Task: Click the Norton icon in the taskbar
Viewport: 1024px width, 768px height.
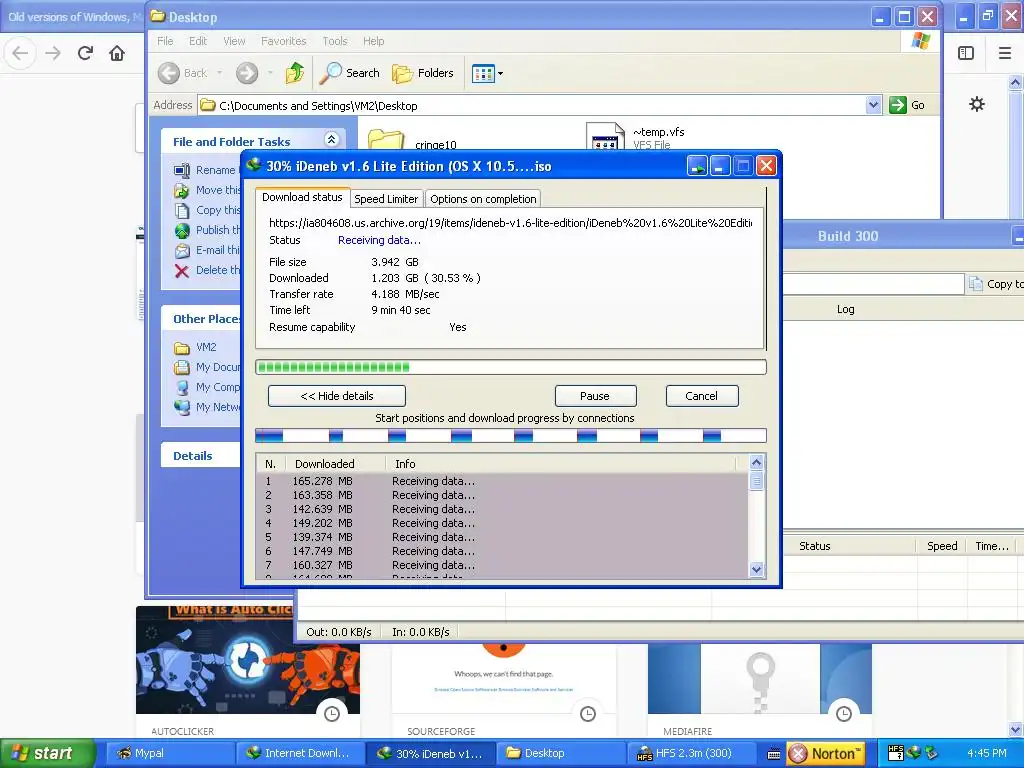Action: click(x=825, y=753)
